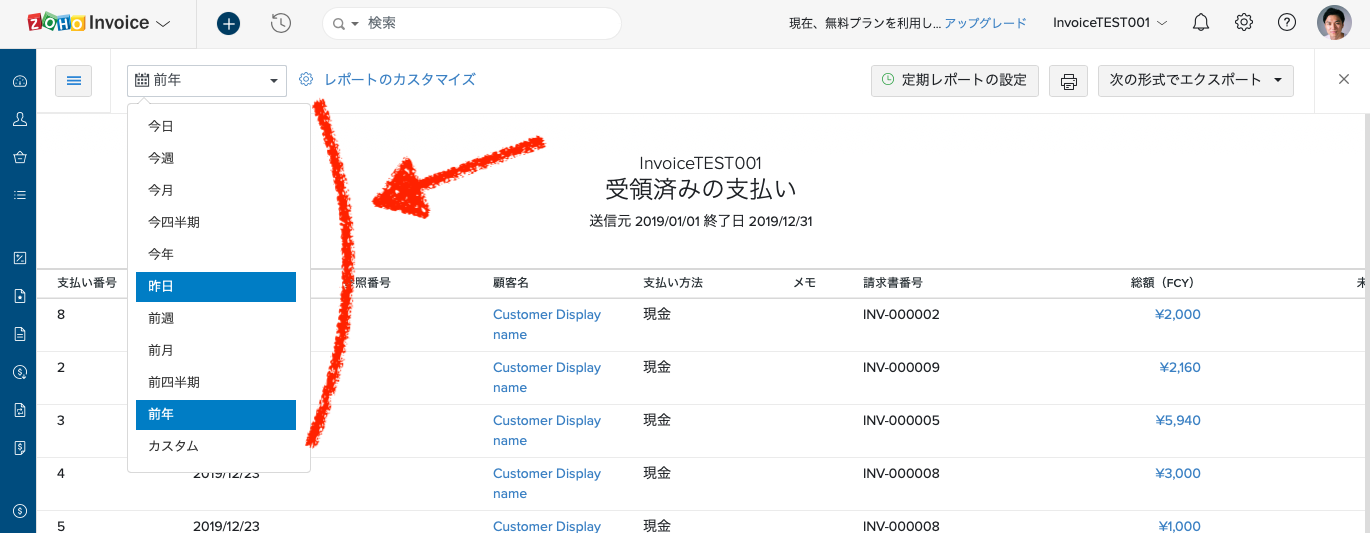Select 今週 in the date menu
This screenshot has height=533, width=1370.
tap(216, 158)
